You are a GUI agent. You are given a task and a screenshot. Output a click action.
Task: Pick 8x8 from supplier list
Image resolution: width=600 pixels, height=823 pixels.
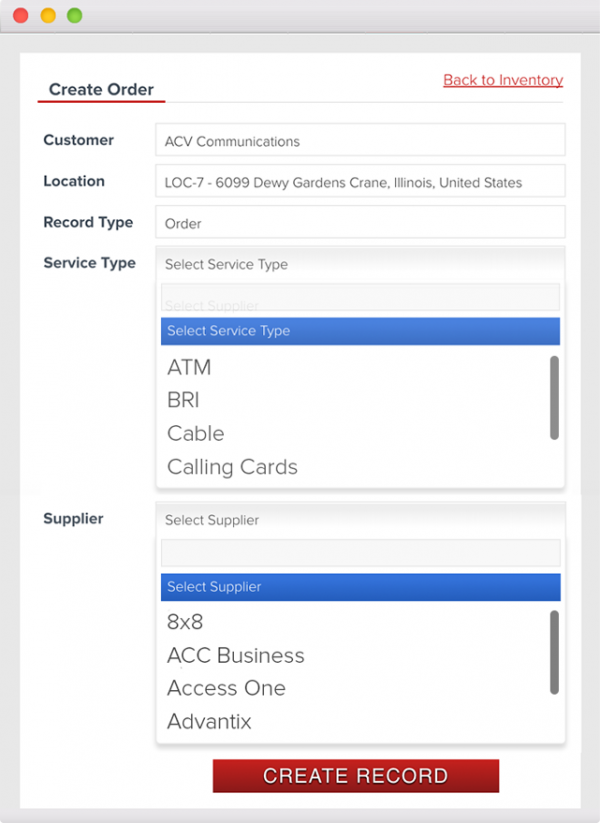[x=185, y=622]
